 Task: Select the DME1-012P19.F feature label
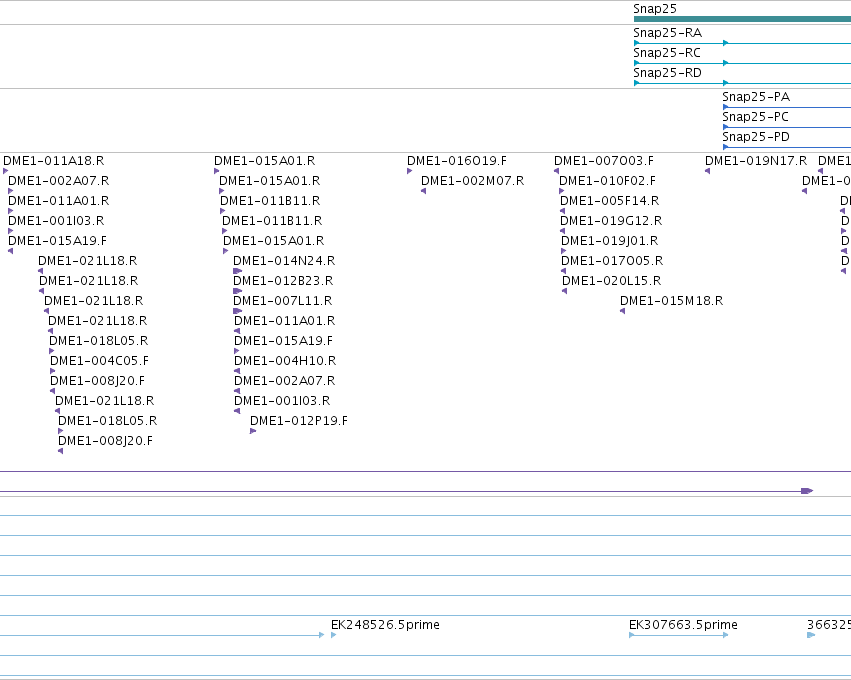[x=299, y=421]
